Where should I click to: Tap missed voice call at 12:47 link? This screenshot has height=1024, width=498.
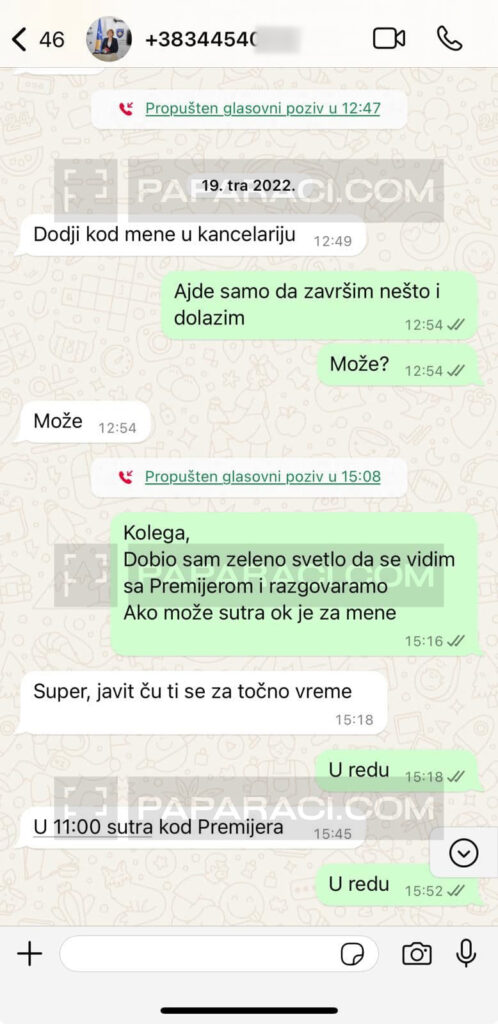[x=262, y=108]
